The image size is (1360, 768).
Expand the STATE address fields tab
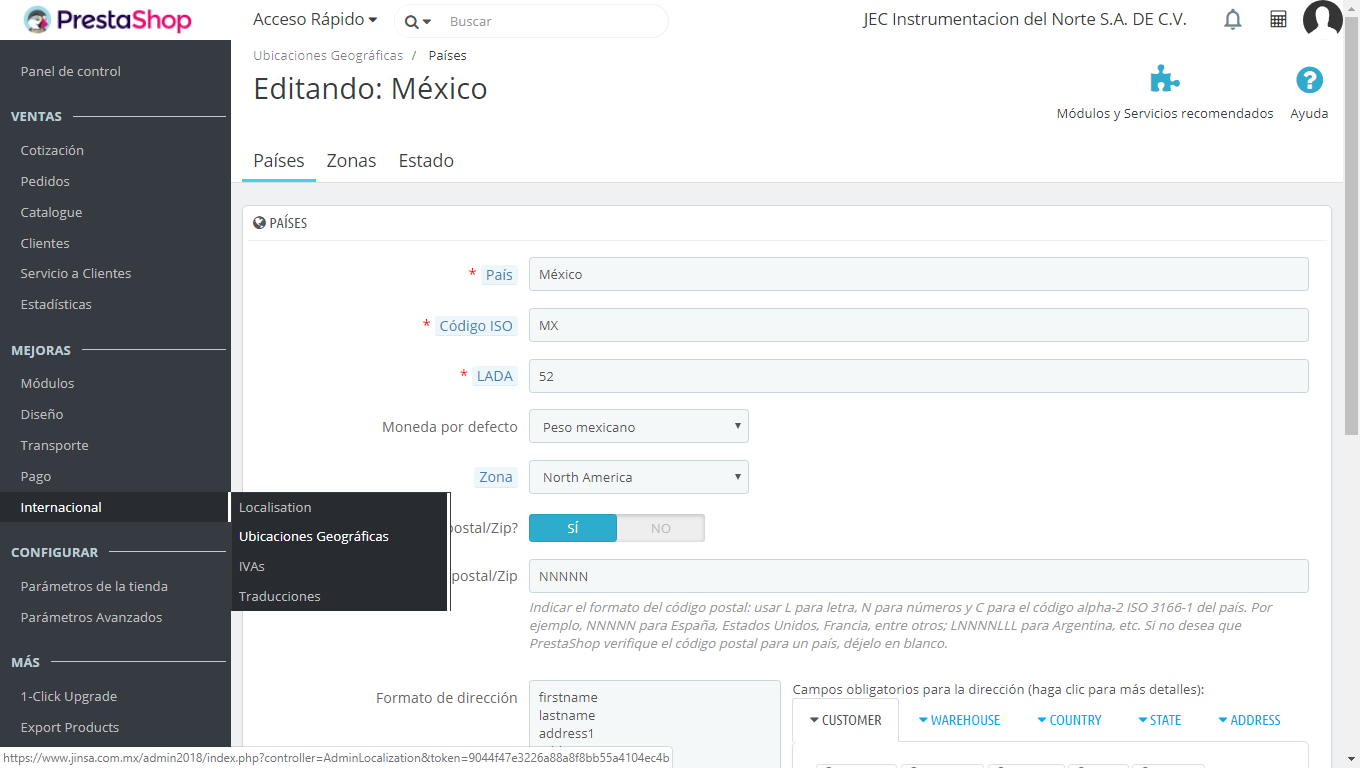point(1160,720)
